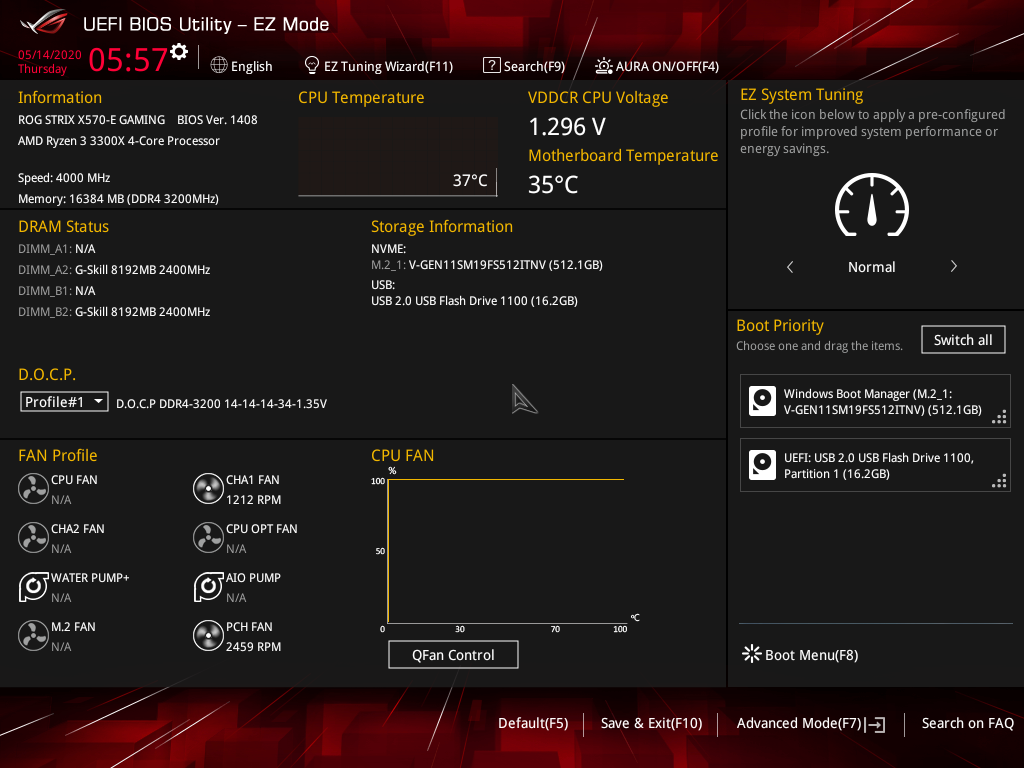Select the AIO PUMP icon
Screen dimensions: 1024x768
pos(208,586)
